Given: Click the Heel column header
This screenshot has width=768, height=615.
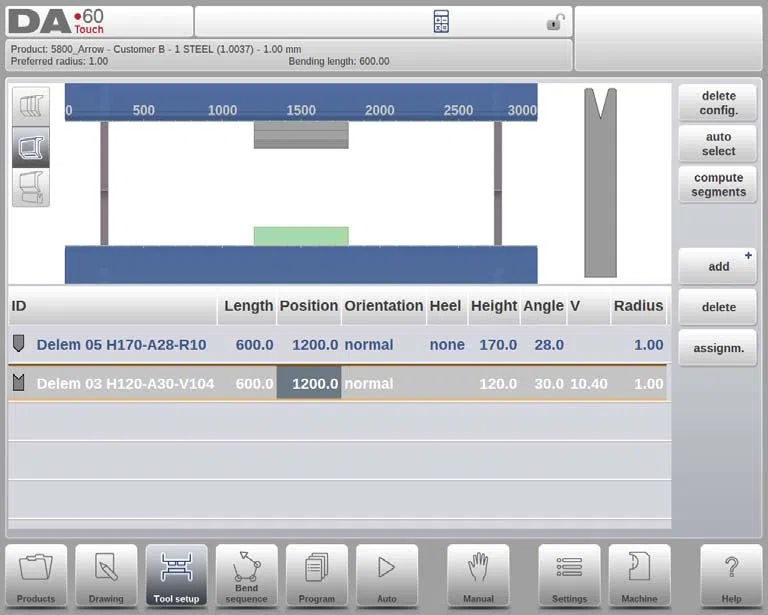Looking at the screenshot, I should pyautogui.click(x=447, y=306).
